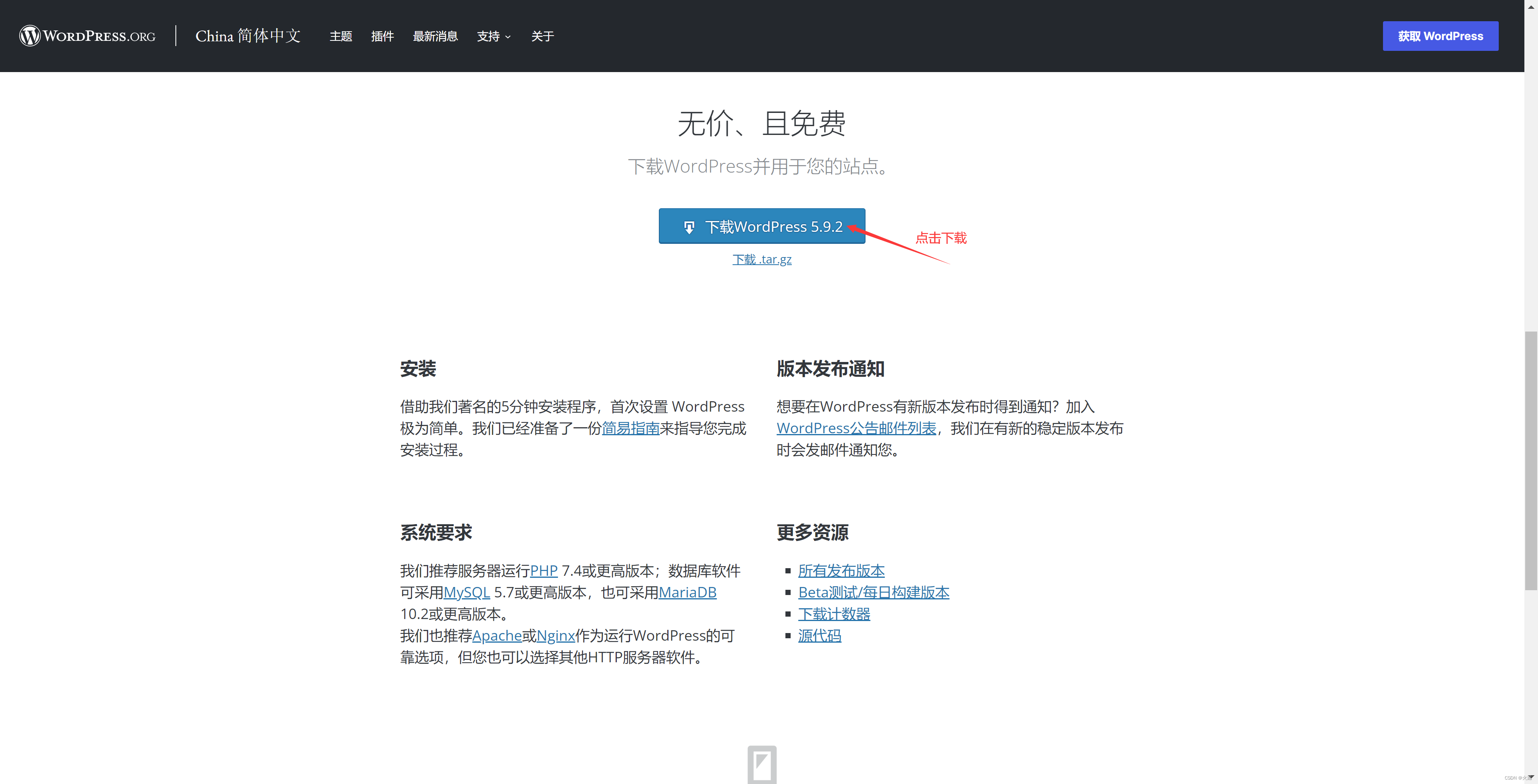1538x784 pixels.
Task: Click the 版本发布通知 heading
Action: click(831, 369)
